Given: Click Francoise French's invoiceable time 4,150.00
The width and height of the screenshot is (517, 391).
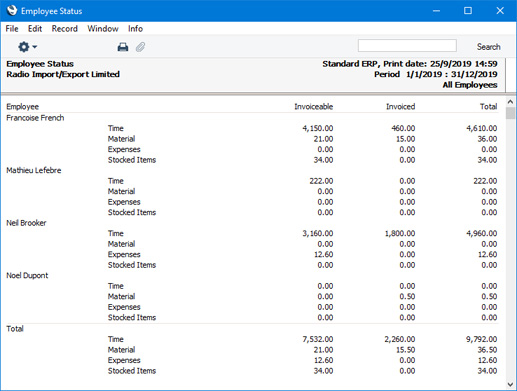Looking at the screenshot, I should click(x=318, y=128).
